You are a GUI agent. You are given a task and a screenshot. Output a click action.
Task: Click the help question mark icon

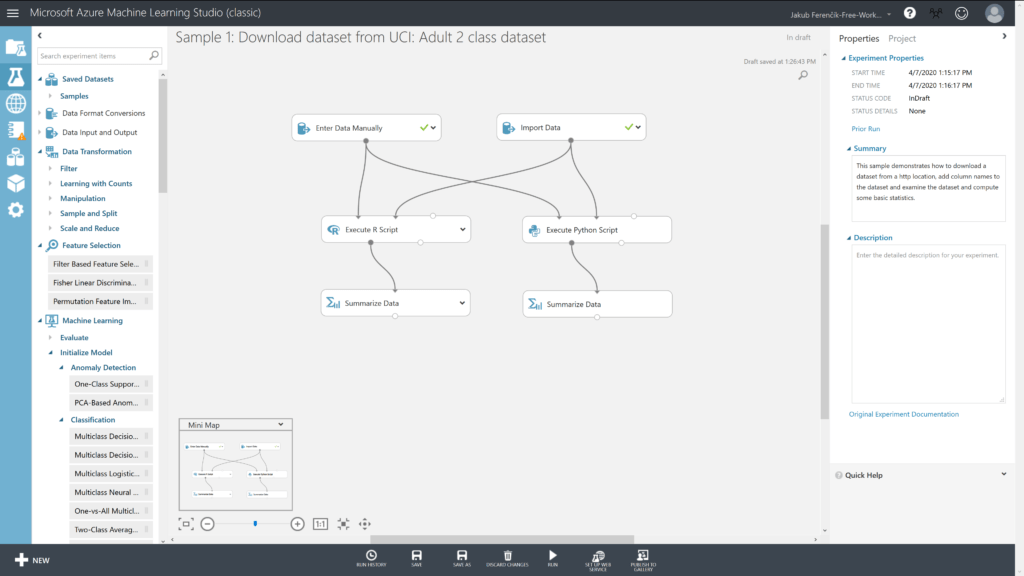tap(910, 12)
